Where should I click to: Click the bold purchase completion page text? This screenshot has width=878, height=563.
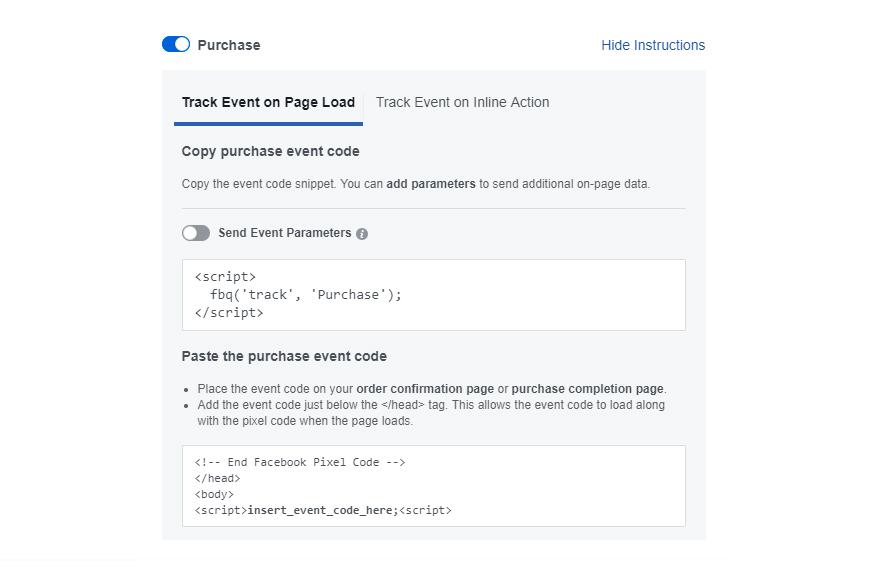[x=587, y=389]
